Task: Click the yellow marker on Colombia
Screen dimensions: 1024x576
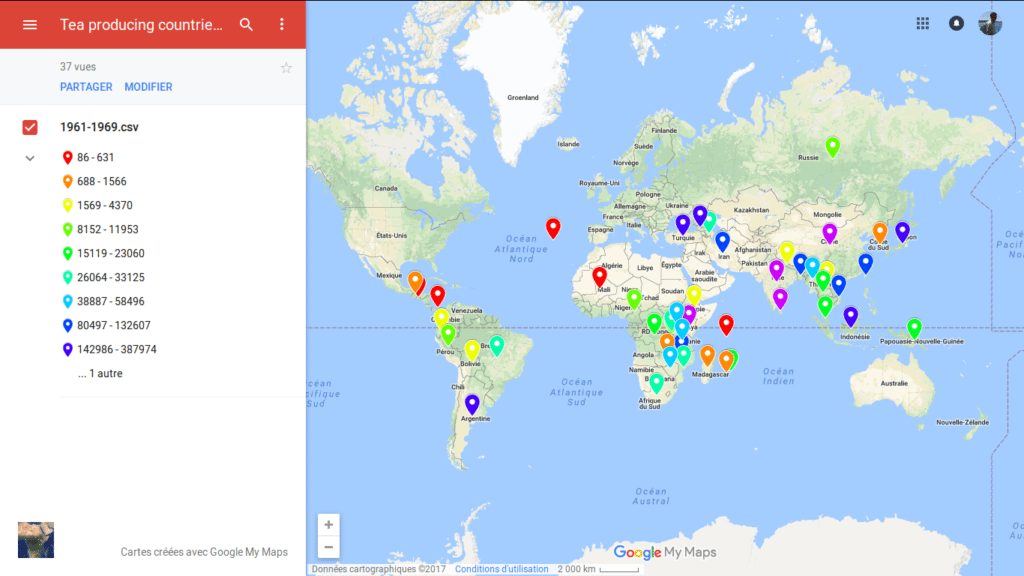Action: (441, 317)
